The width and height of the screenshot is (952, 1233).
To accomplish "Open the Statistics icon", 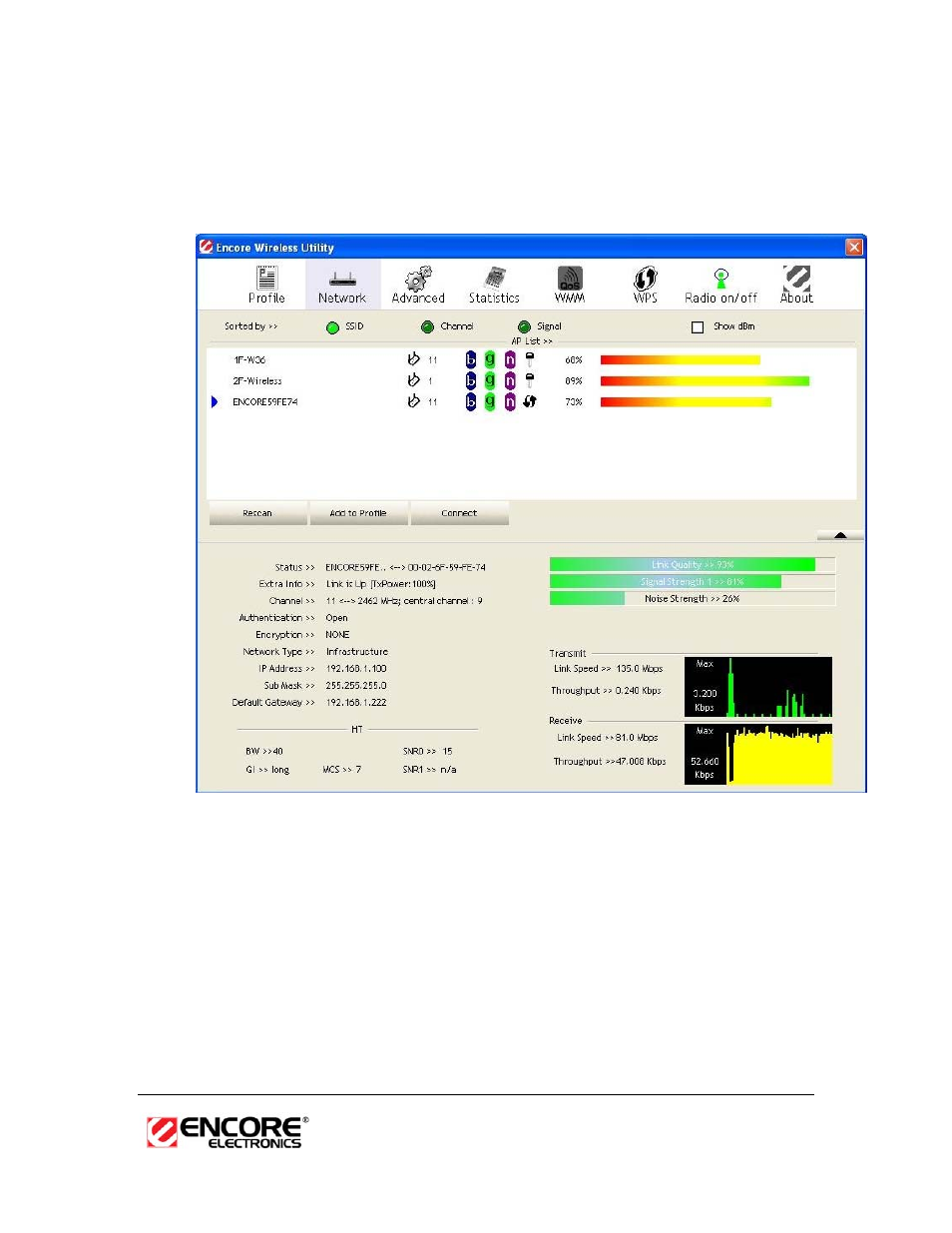I will click(x=494, y=285).
